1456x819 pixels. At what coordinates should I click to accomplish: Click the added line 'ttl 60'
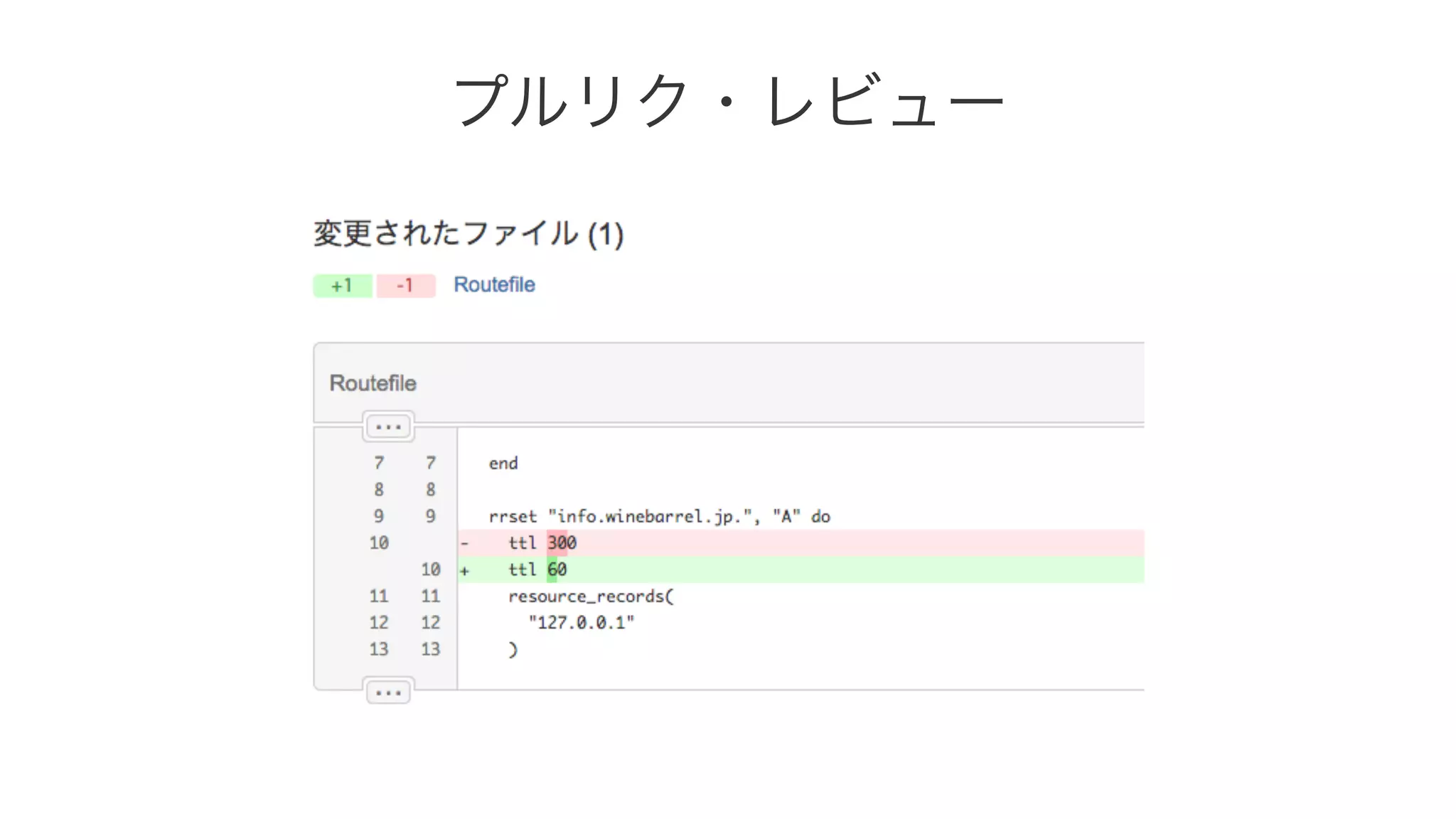pos(523,569)
